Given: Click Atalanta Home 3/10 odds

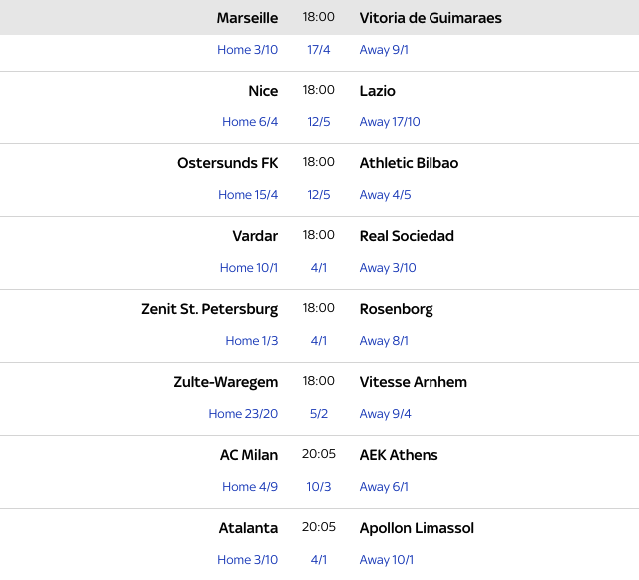Looking at the screenshot, I should (x=247, y=560).
